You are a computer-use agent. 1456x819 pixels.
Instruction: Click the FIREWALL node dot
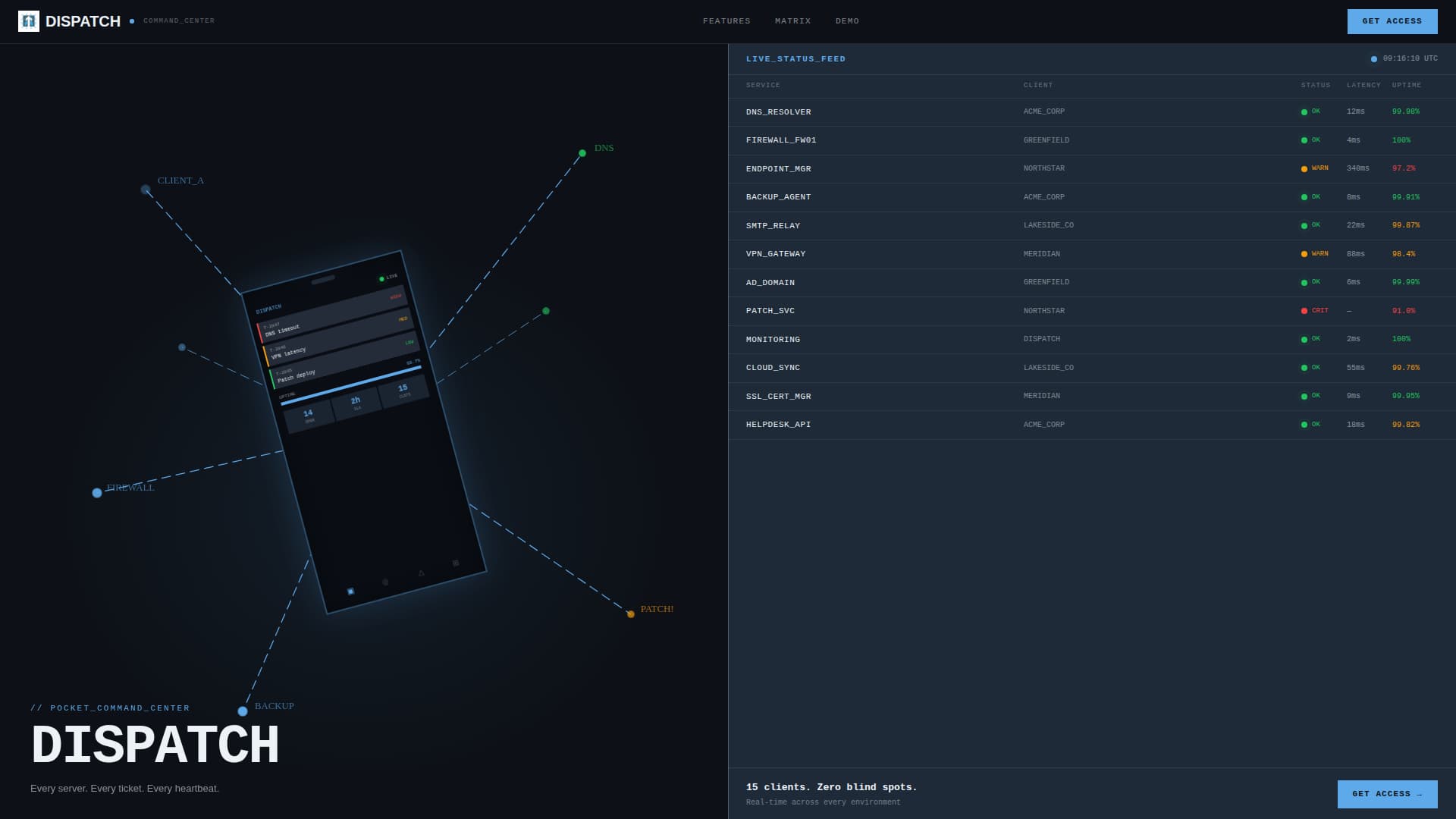tap(97, 493)
